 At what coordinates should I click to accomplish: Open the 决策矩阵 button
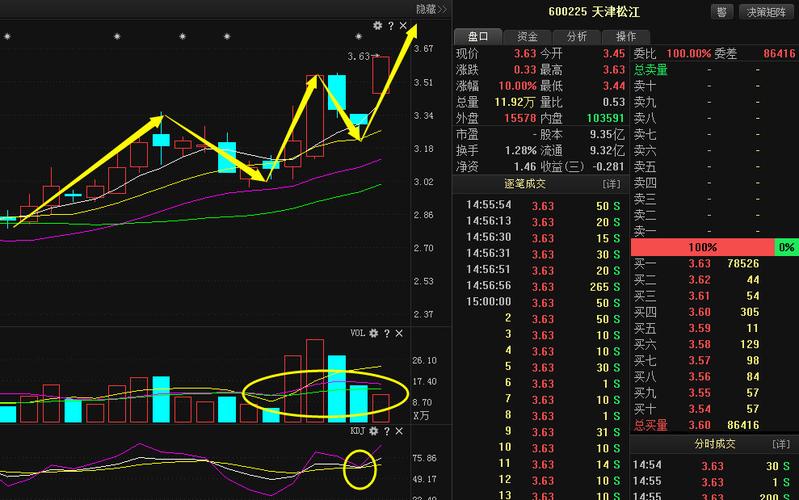click(766, 12)
